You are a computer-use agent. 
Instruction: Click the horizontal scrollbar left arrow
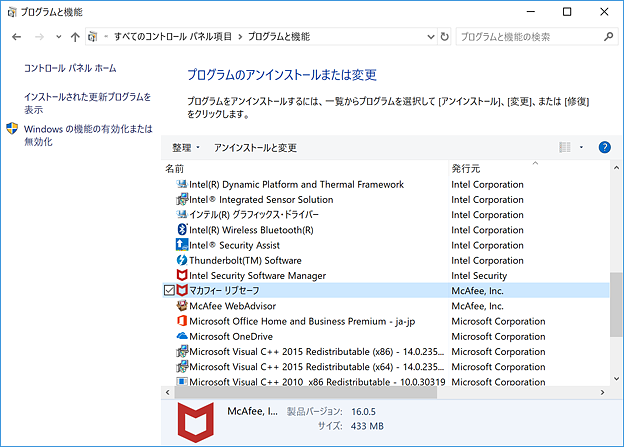coord(168,392)
